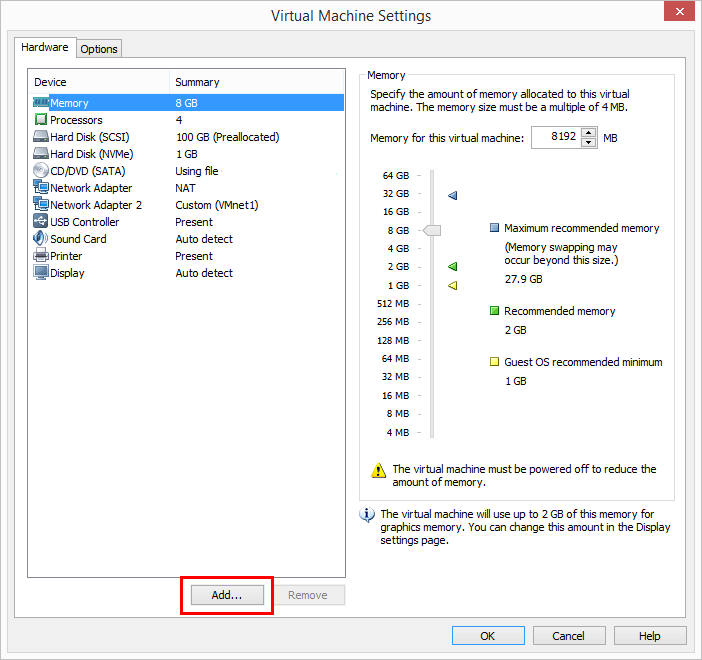Select the Printer device row

[187, 256]
